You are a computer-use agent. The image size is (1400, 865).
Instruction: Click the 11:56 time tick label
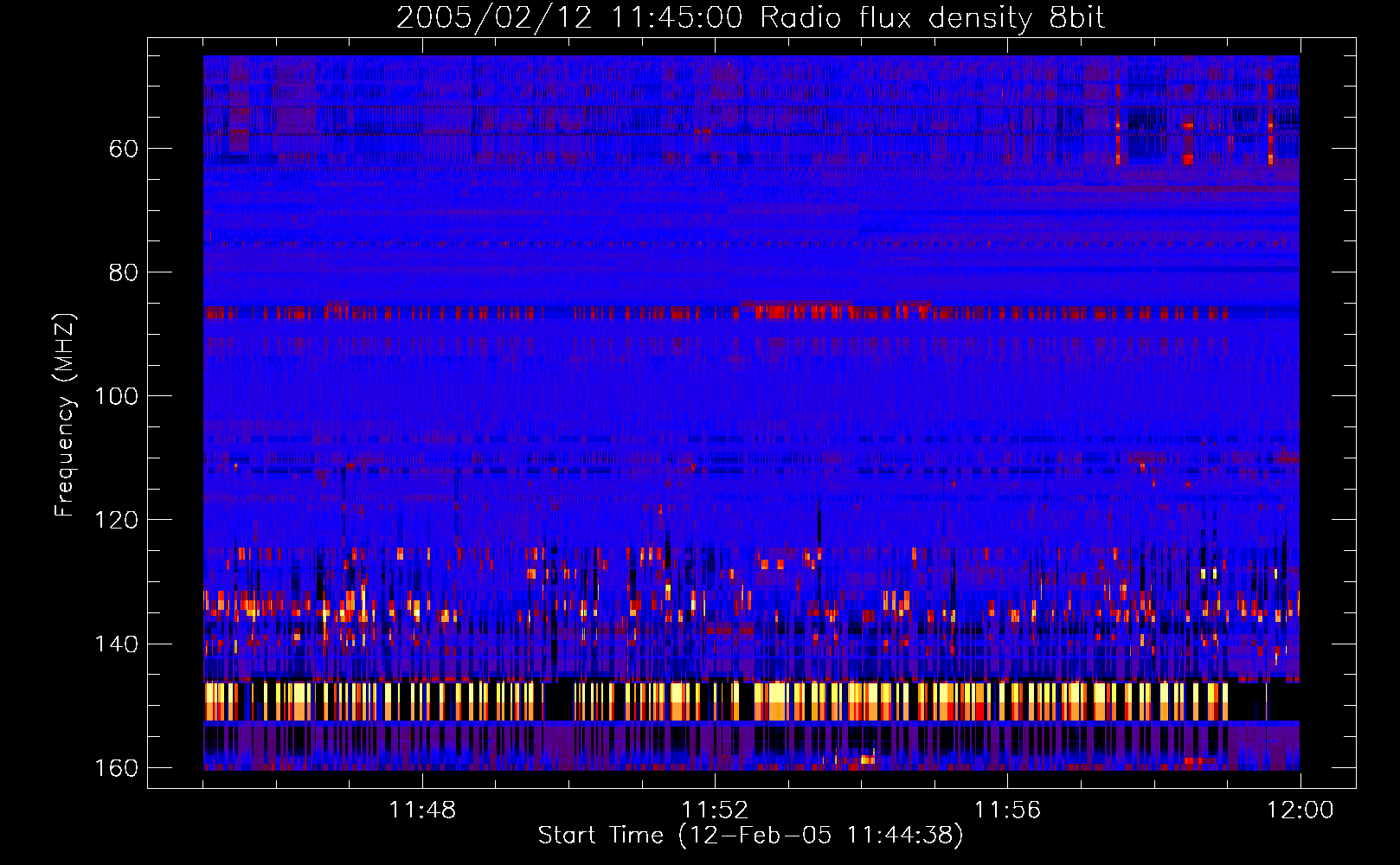(1007, 811)
